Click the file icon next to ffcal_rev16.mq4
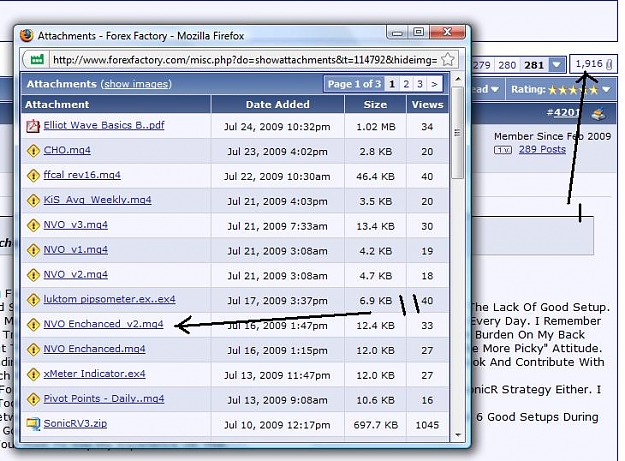Image resolution: width=625 pixels, height=461 pixels. (33, 176)
